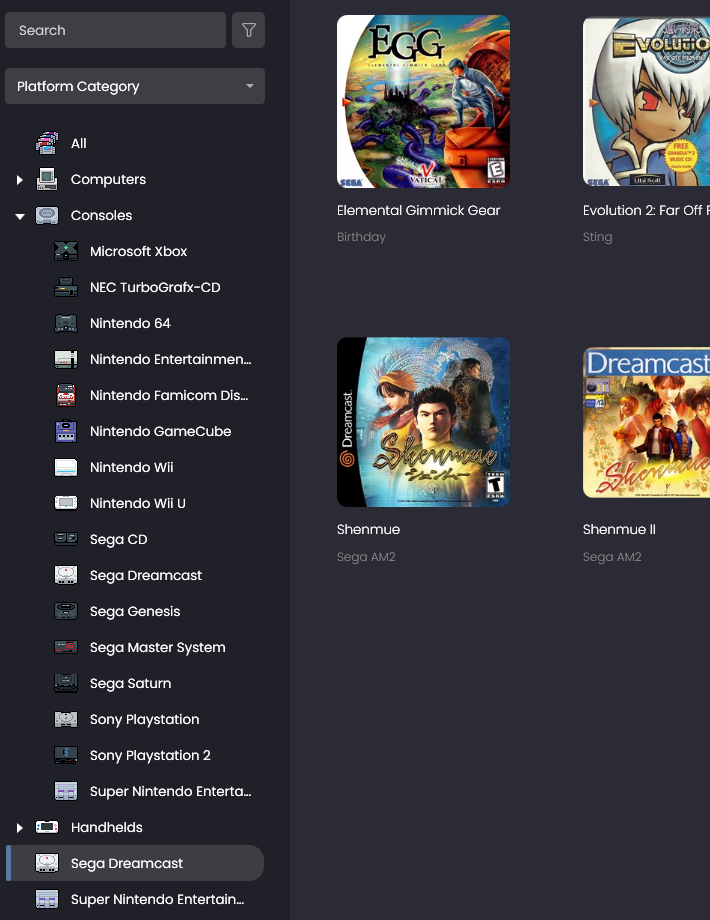Viewport: 710px width, 920px height.
Task: Click the Sega Genesis console icon
Action: tap(66, 612)
